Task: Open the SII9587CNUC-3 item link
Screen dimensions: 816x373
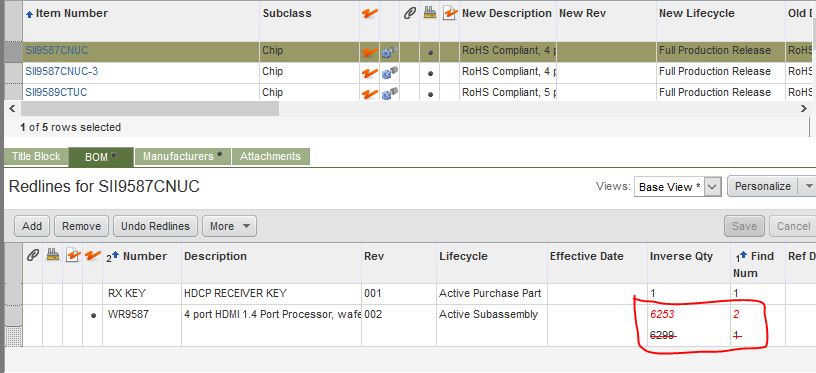Action: (x=61, y=71)
